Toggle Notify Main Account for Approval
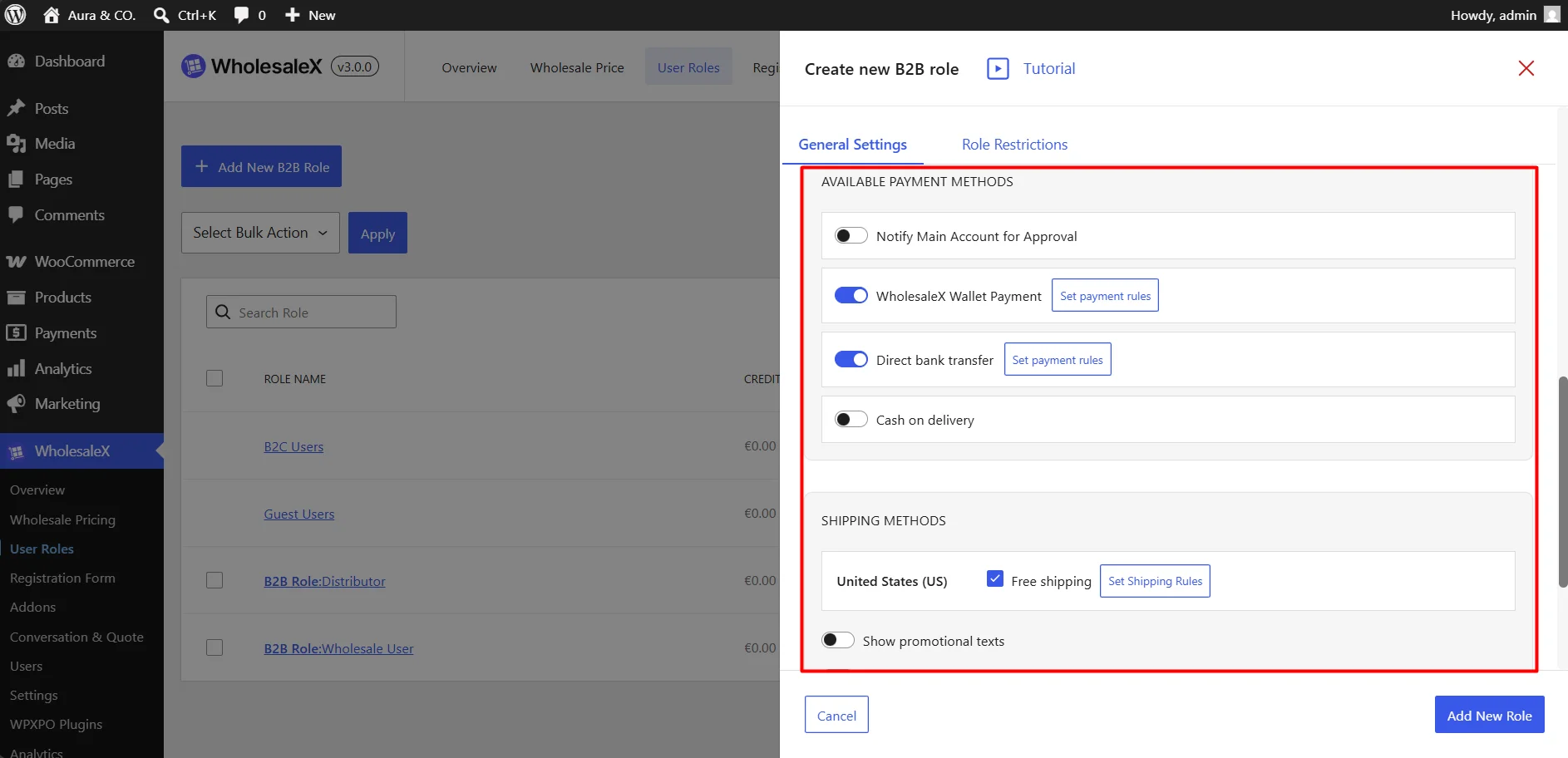The height and width of the screenshot is (758, 1568). coord(851,236)
